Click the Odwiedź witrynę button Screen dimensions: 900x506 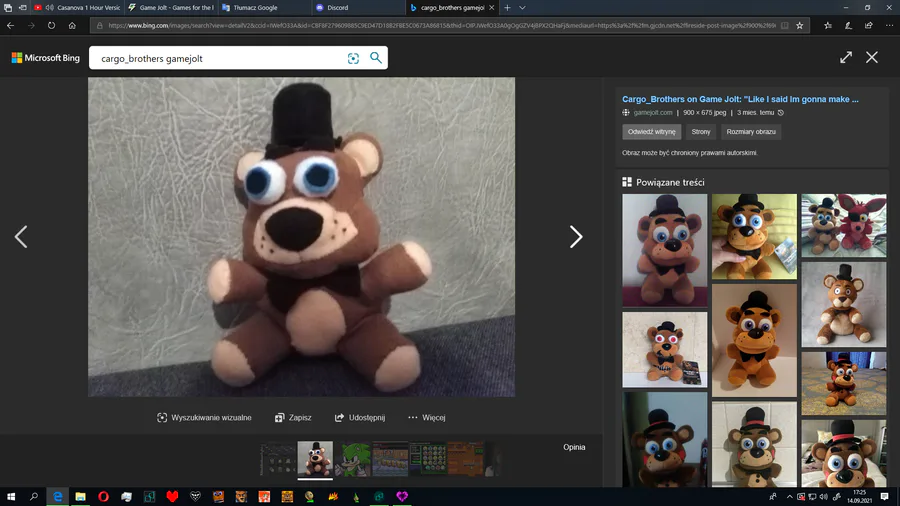pyautogui.click(x=651, y=132)
